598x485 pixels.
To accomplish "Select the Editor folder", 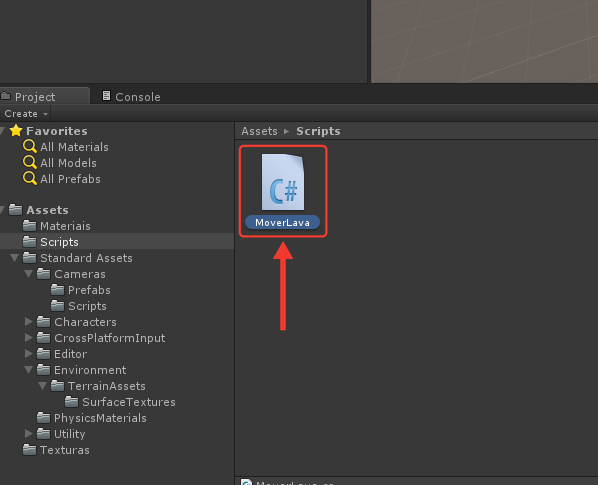I will (x=71, y=354).
